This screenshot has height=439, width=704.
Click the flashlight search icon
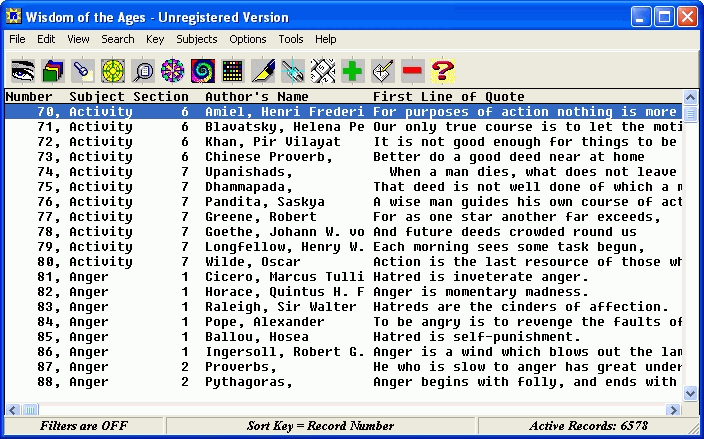pyautogui.click(x=82, y=71)
